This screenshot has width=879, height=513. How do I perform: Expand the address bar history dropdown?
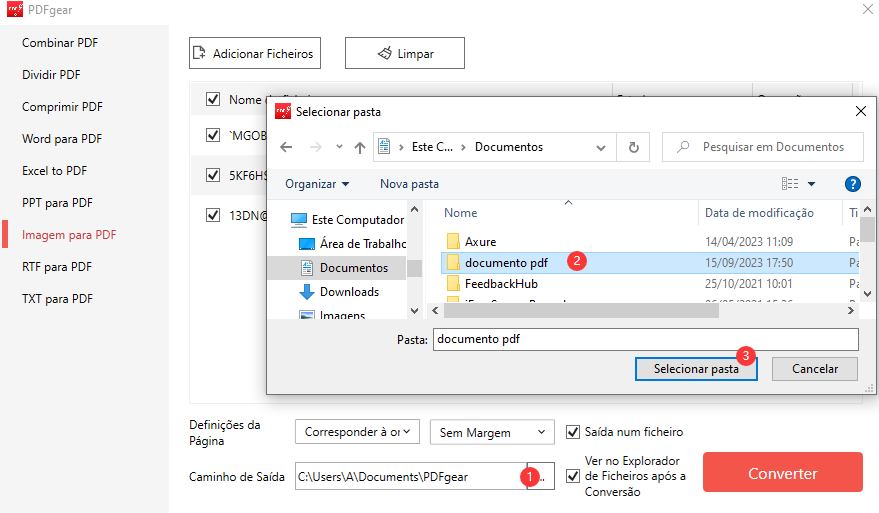(x=601, y=147)
